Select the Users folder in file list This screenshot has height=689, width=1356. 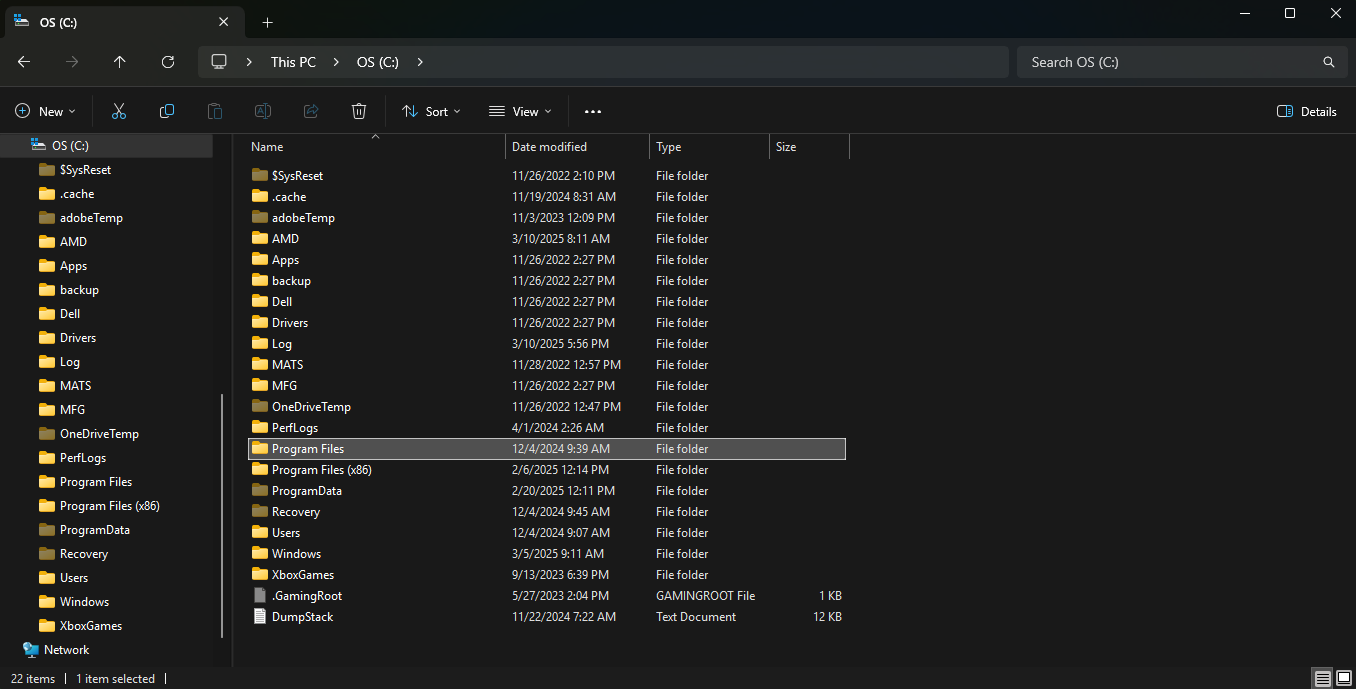547,533
